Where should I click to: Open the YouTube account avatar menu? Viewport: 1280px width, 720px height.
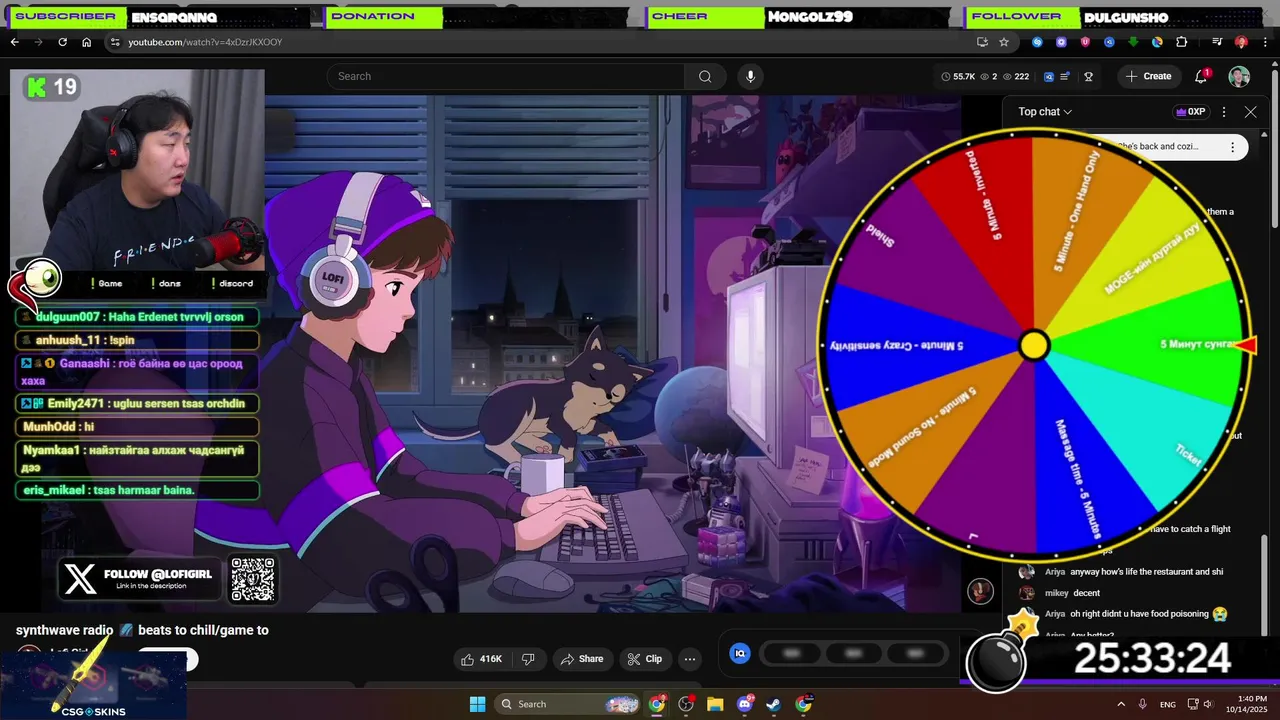[1239, 76]
